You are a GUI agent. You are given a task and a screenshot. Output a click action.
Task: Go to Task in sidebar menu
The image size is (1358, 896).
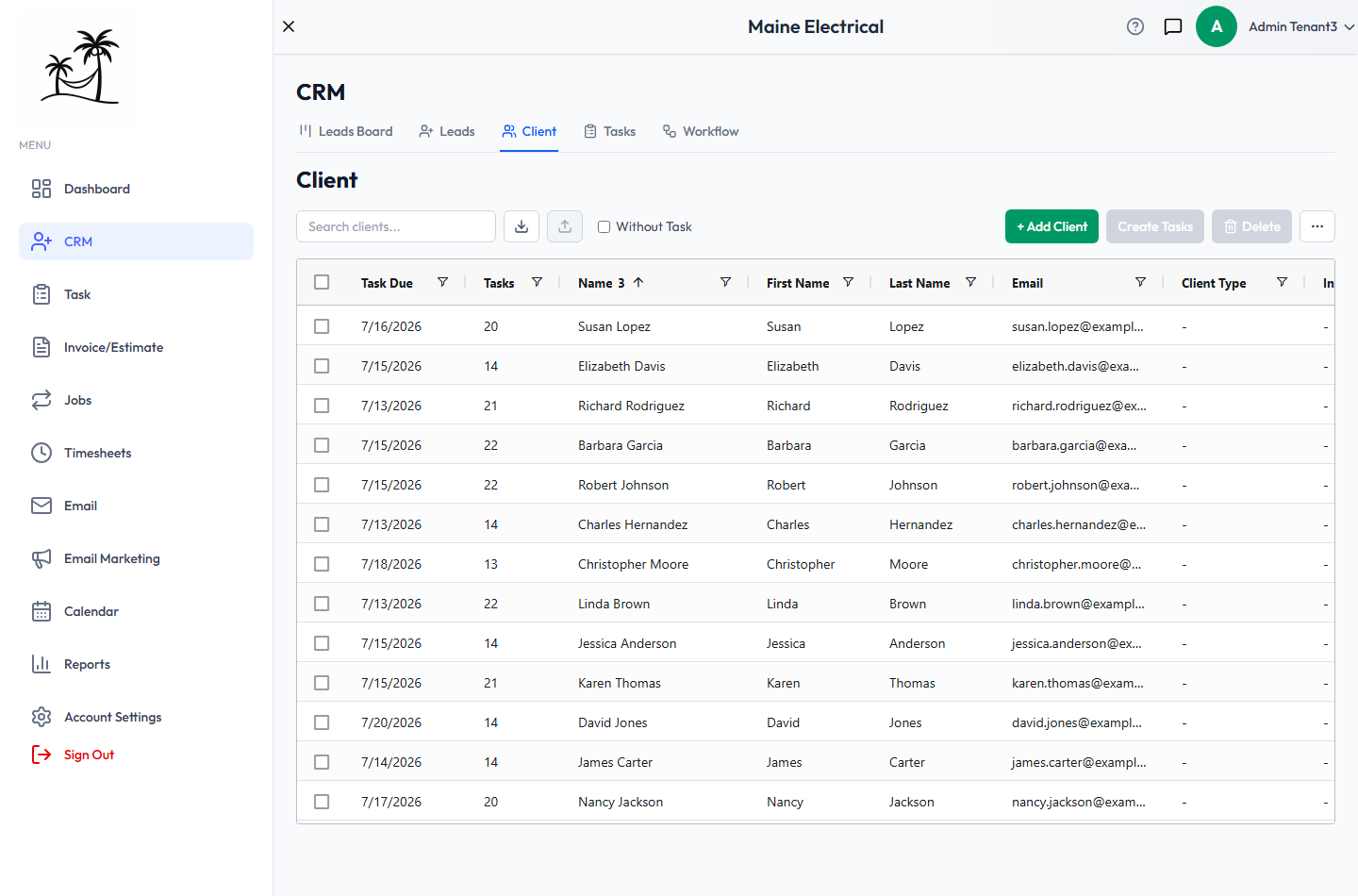pos(136,294)
